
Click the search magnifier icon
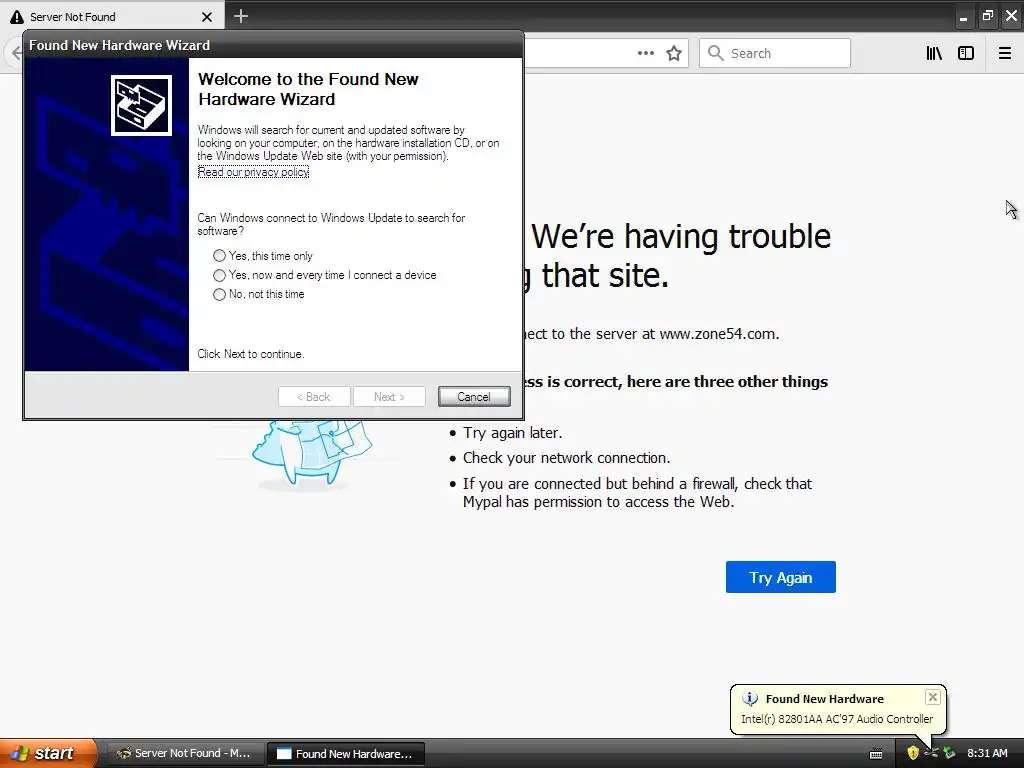point(716,53)
